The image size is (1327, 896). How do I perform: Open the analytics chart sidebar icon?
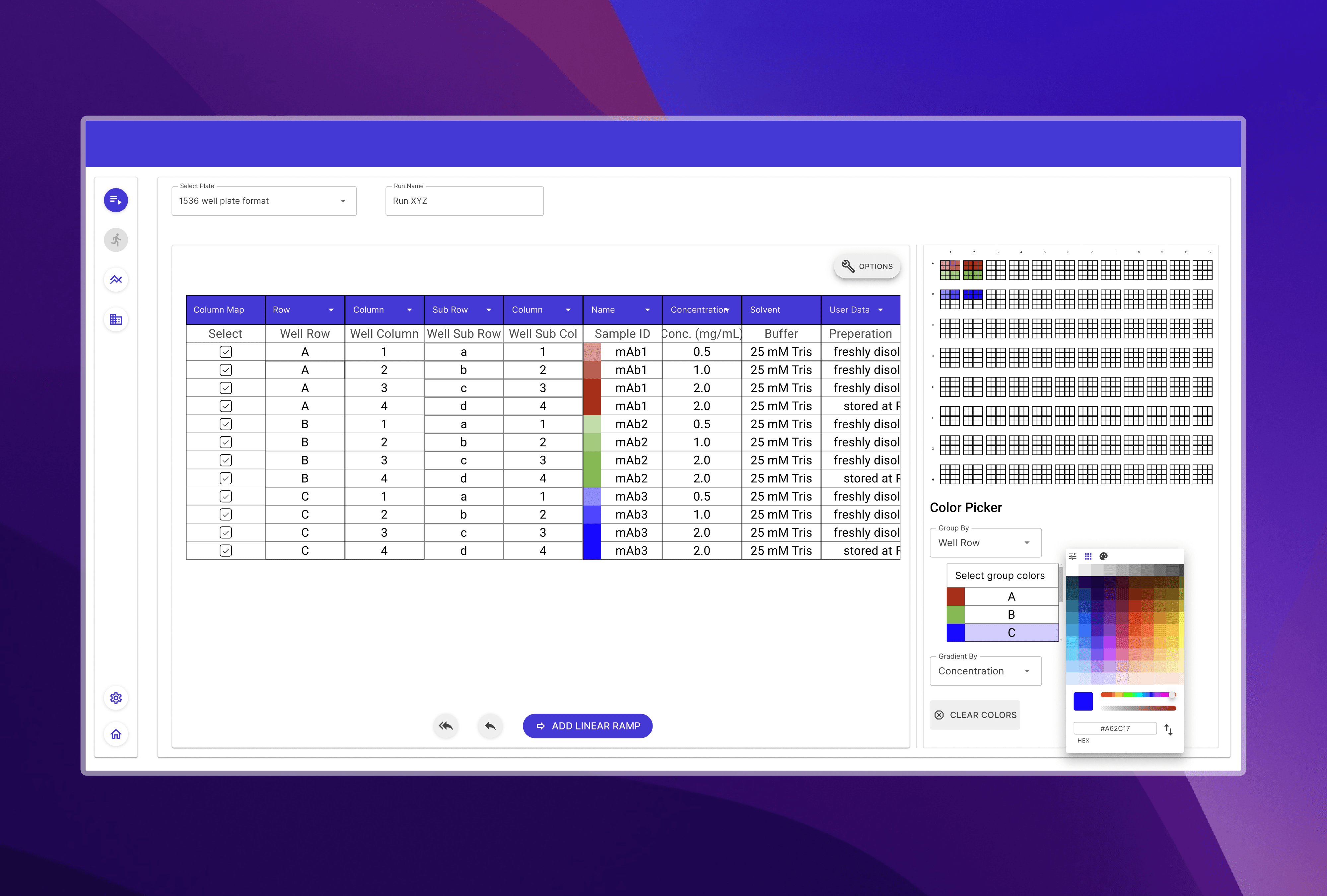click(116, 280)
